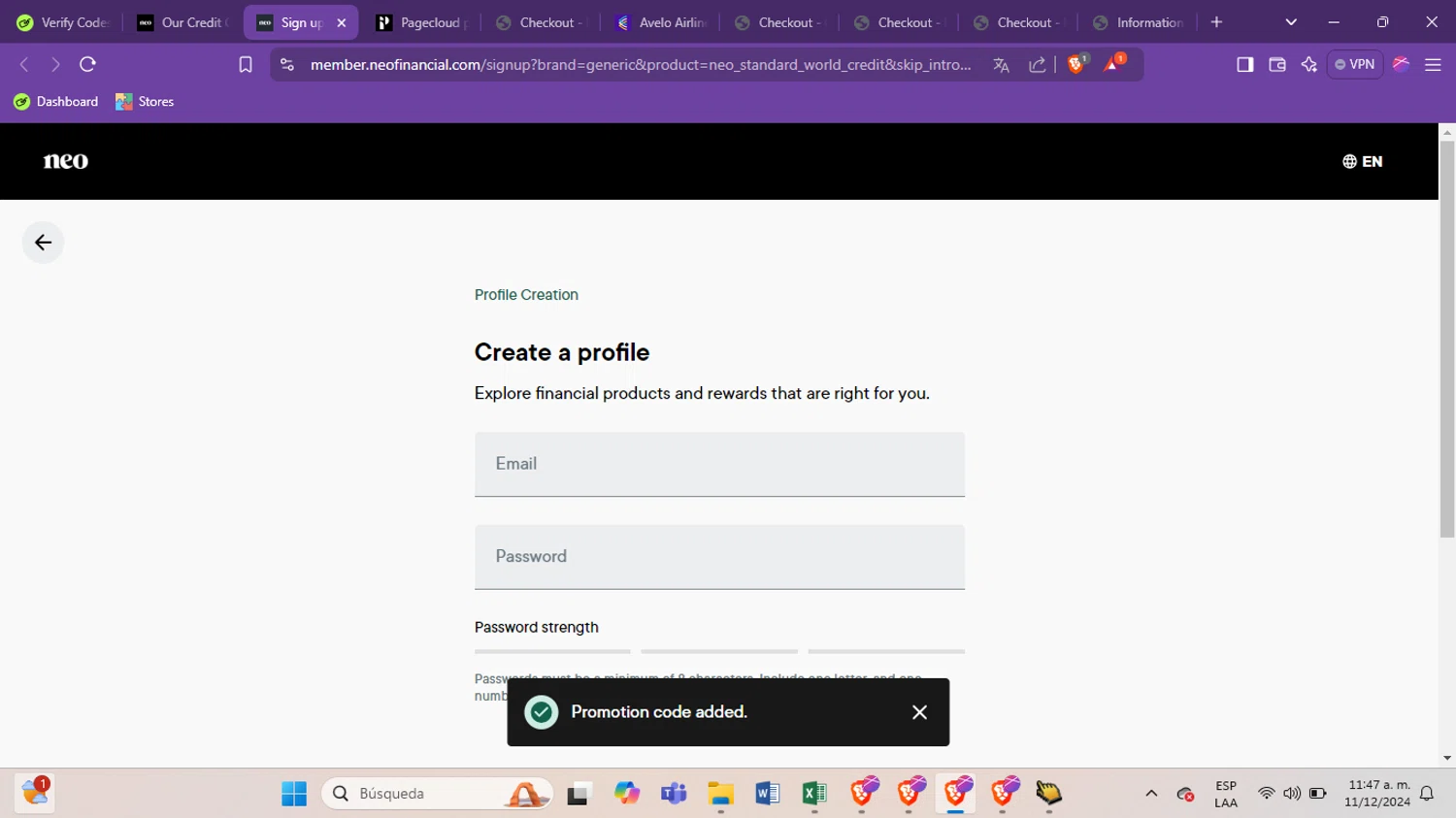Switch to the Information tab

pyautogui.click(x=1139, y=22)
